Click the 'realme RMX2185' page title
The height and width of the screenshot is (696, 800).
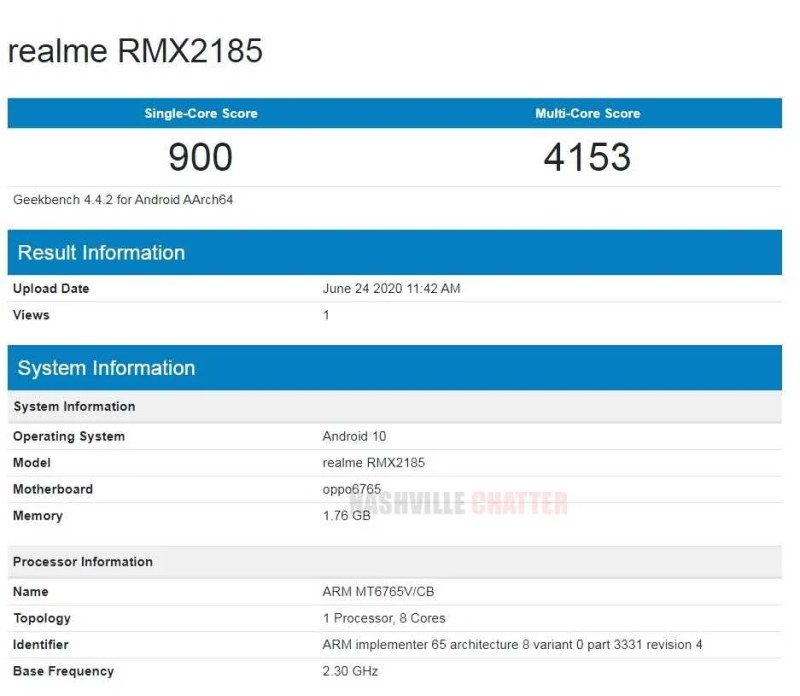tap(135, 51)
